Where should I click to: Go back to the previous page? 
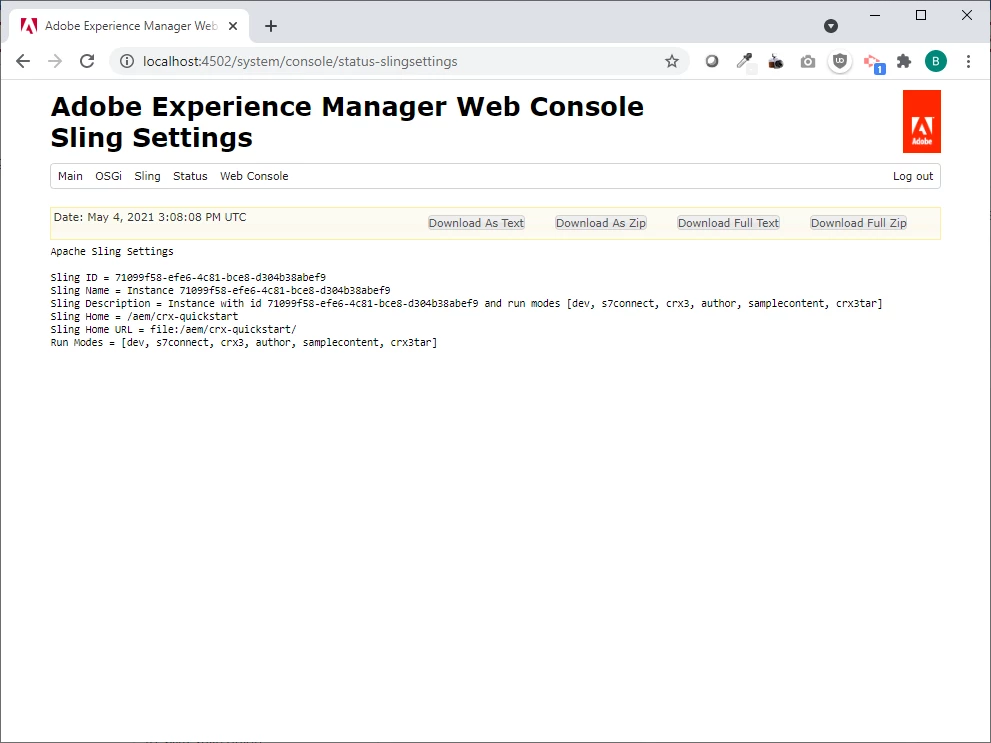pos(23,61)
